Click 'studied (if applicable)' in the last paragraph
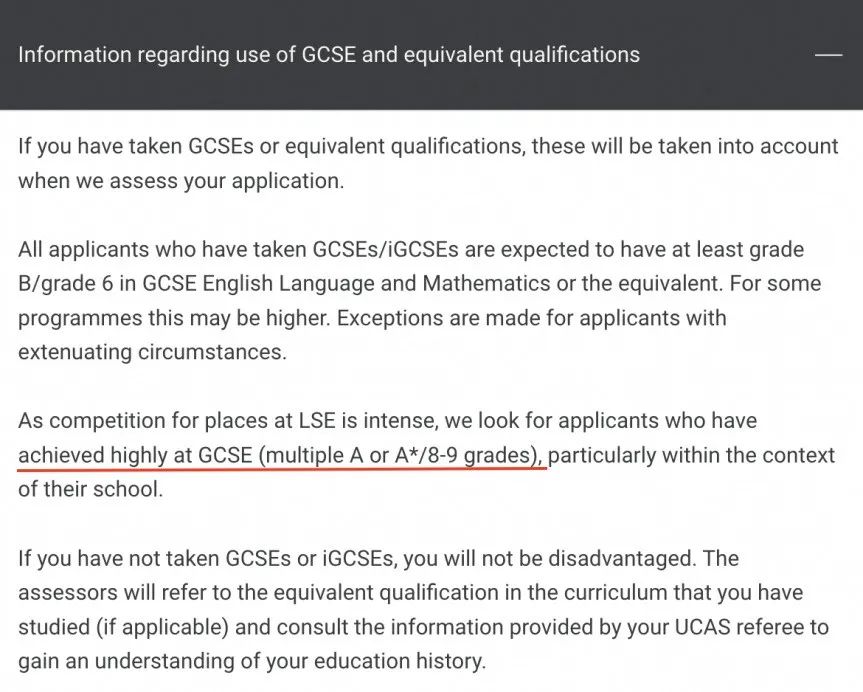The height and width of the screenshot is (692, 863). click(x=123, y=628)
